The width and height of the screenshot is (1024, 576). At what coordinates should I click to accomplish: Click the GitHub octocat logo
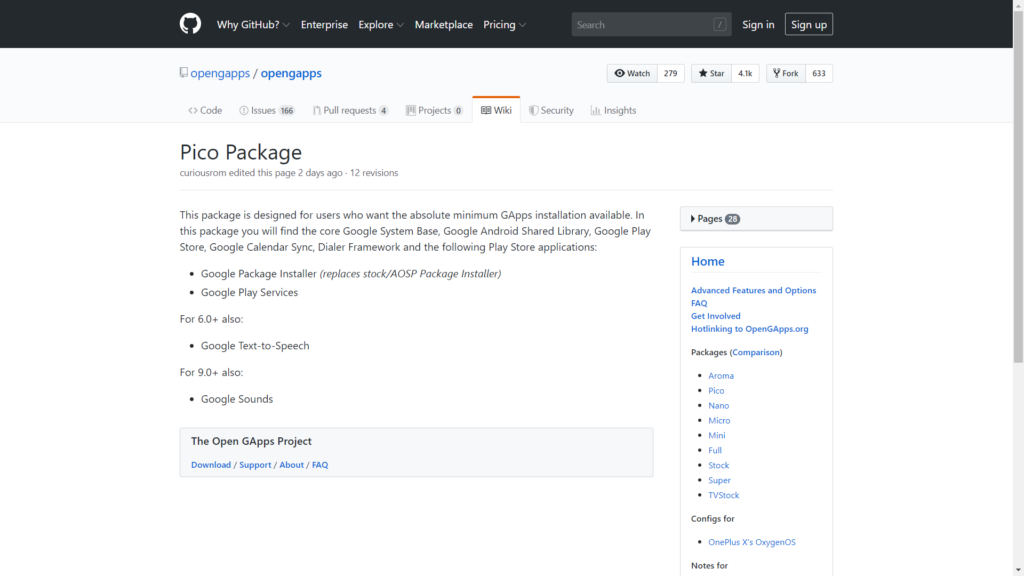(190, 24)
